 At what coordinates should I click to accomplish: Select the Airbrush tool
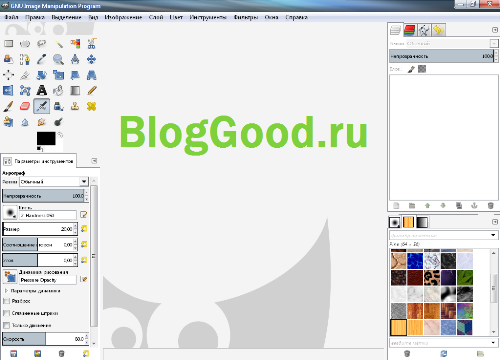41,106
